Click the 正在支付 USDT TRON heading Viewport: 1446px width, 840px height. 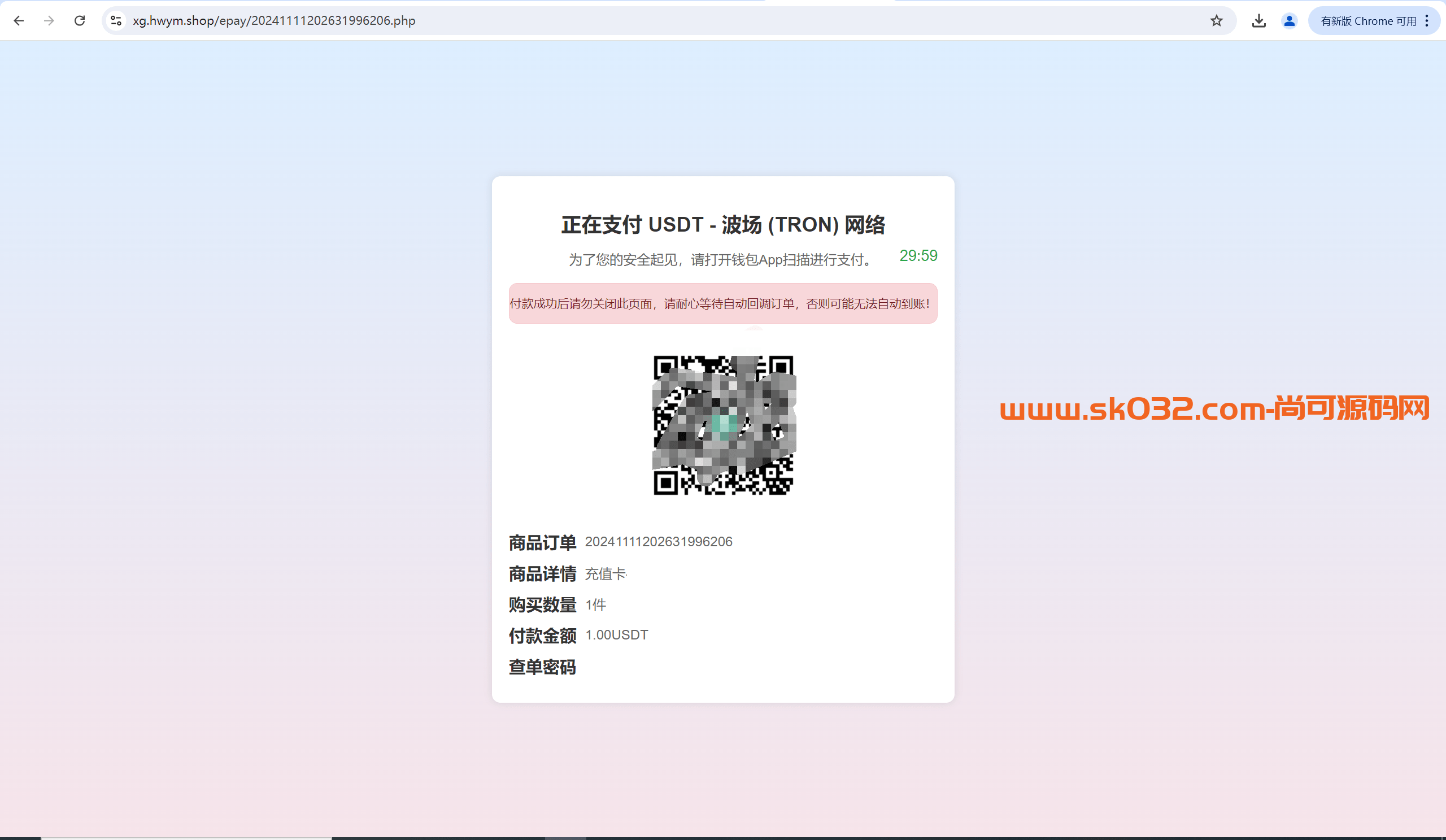pyautogui.click(x=723, y=225)
